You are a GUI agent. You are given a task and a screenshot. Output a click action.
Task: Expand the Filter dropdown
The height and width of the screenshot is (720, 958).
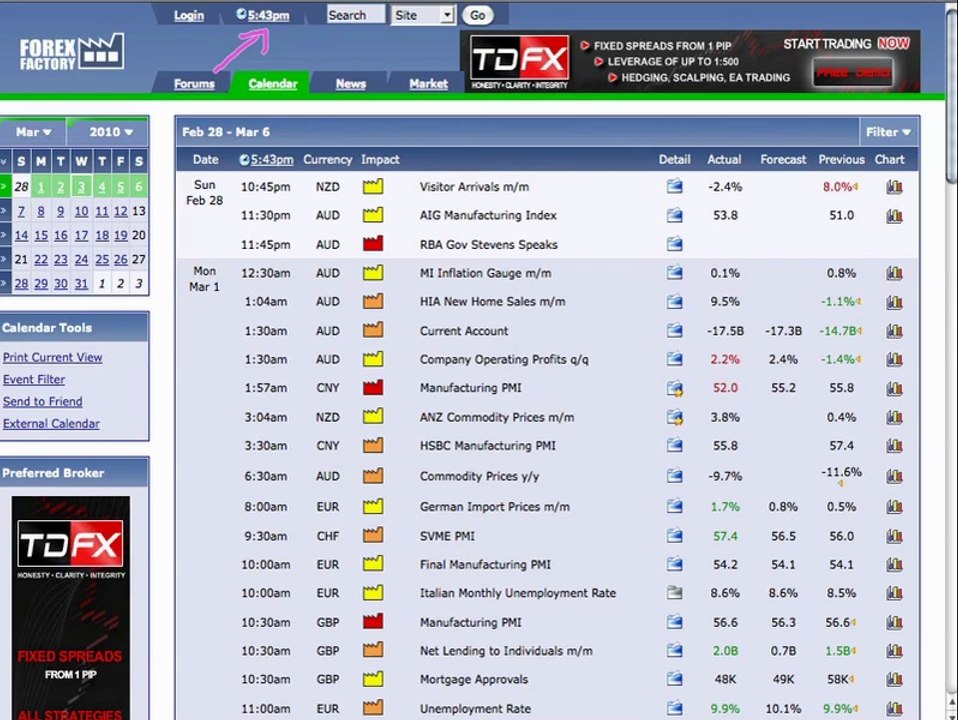coord(888,132)
